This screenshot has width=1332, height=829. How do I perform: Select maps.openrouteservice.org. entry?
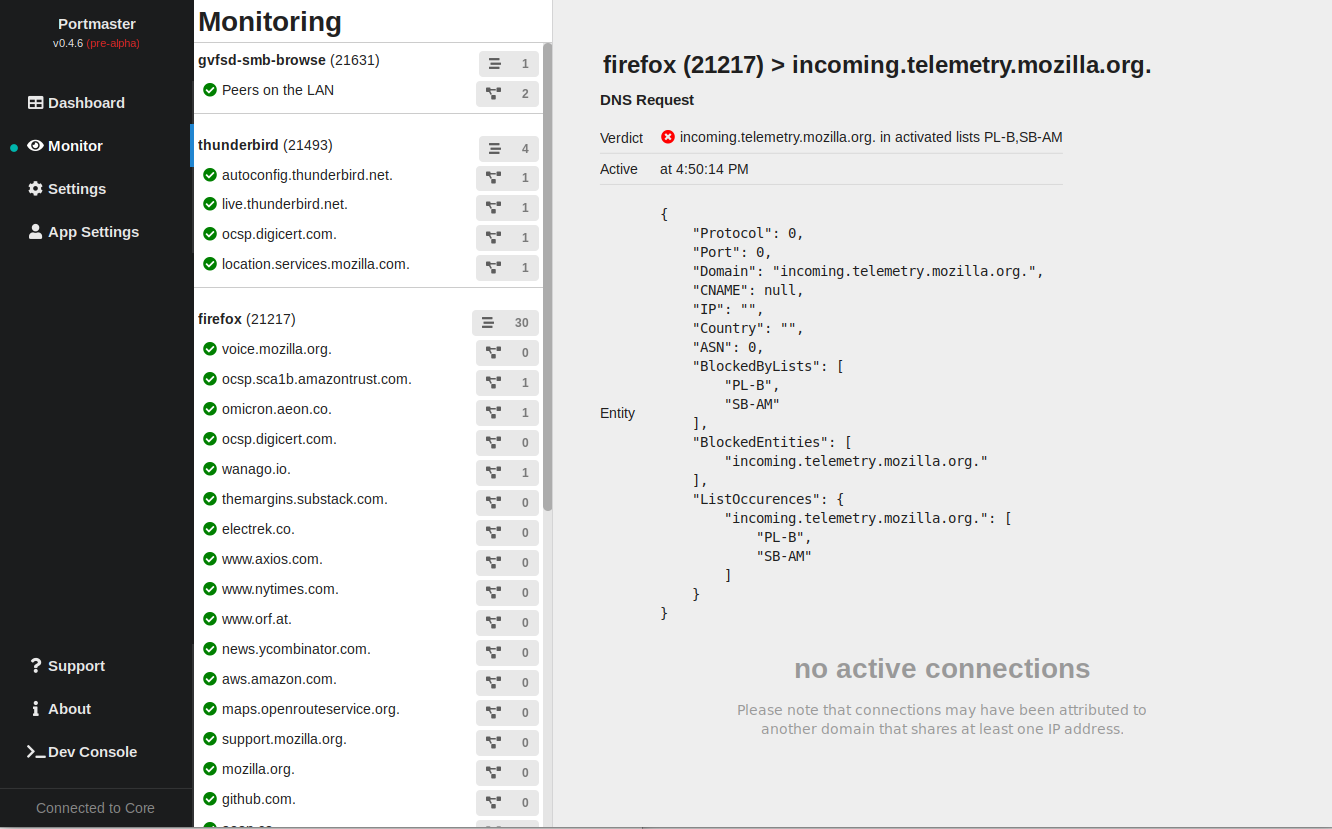point(311,709)
